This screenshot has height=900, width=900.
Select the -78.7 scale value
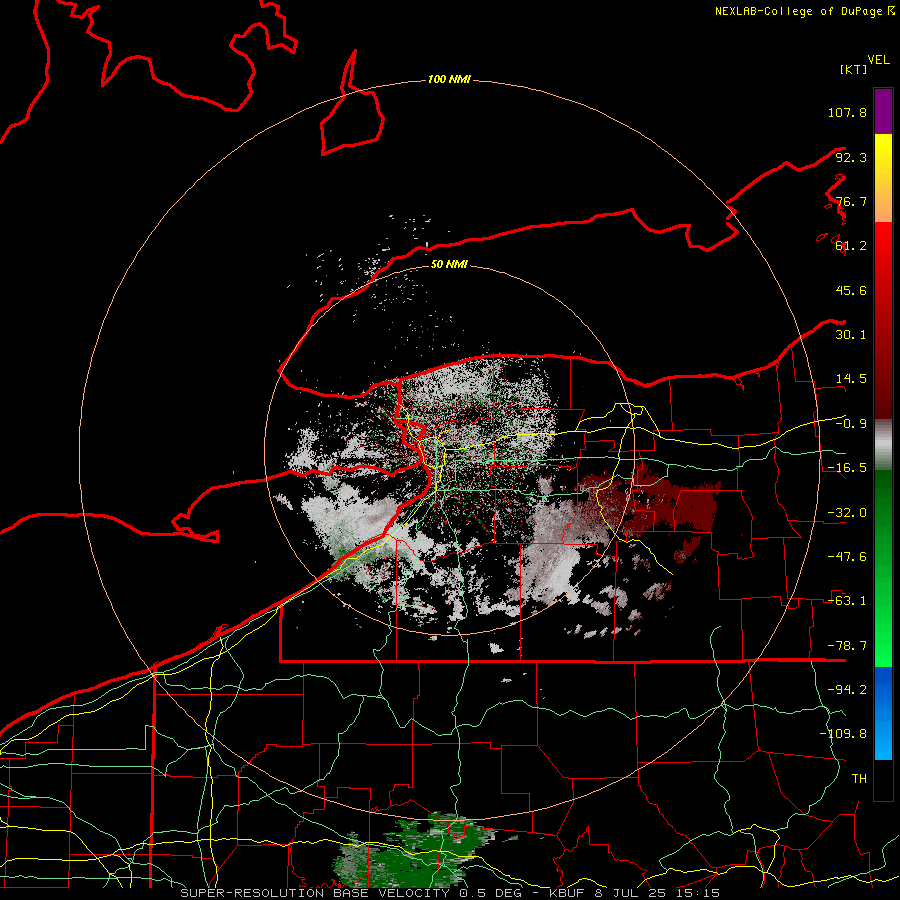(847, 645)
